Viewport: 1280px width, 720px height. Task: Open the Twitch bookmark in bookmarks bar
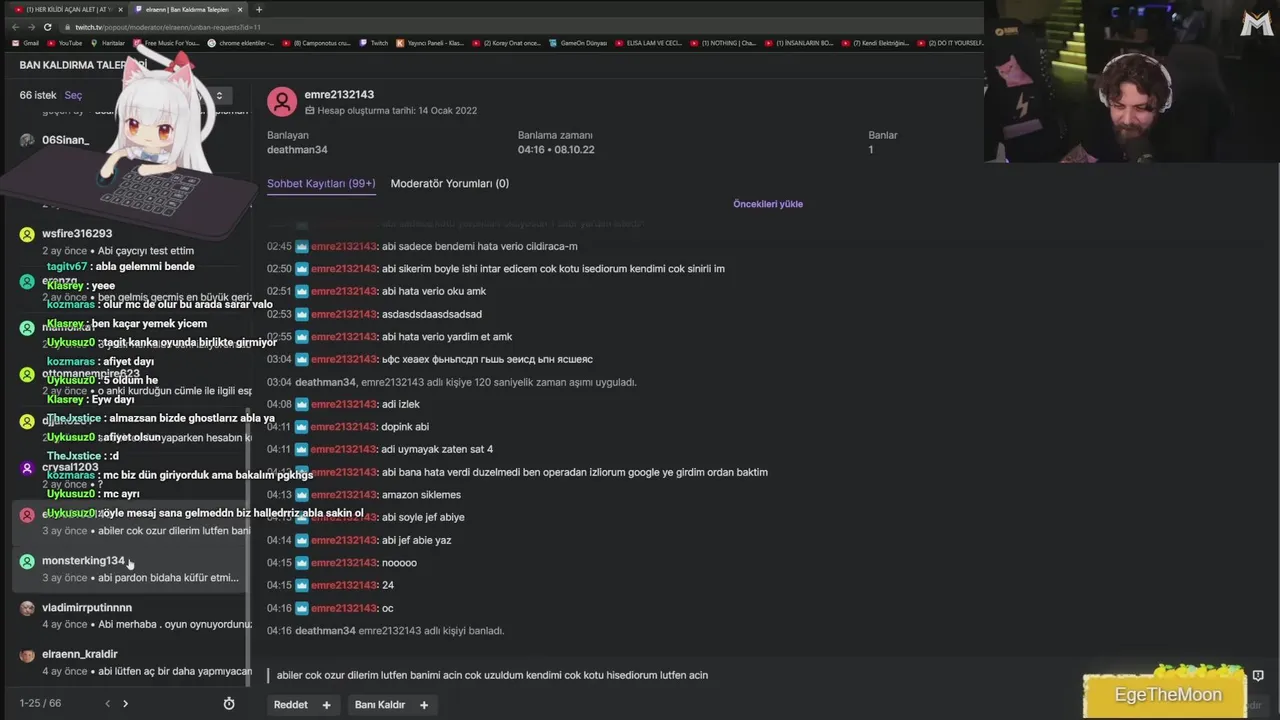tap(374, 43)
